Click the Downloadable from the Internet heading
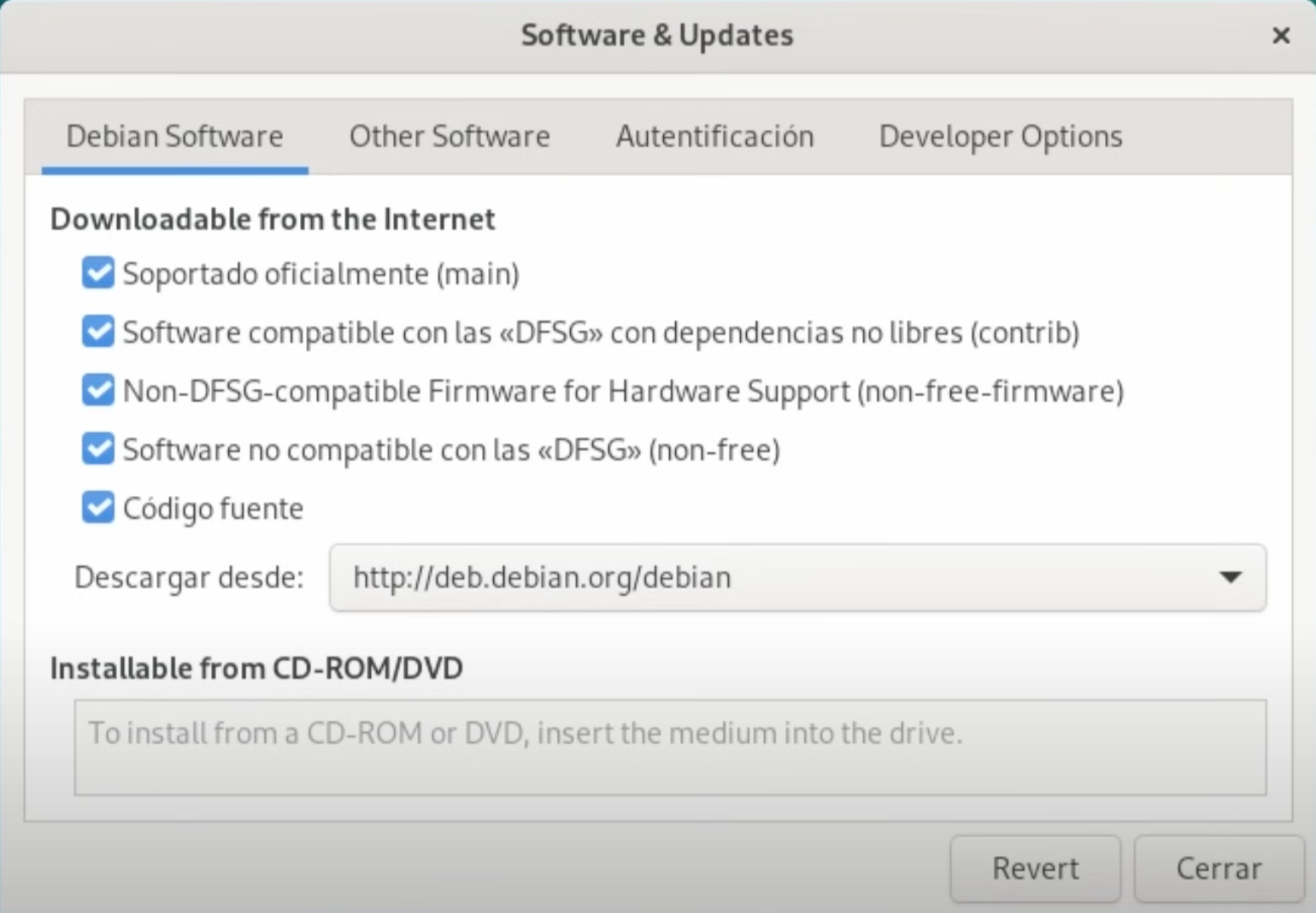1316x913 pixels. click(x=273, y=220)
